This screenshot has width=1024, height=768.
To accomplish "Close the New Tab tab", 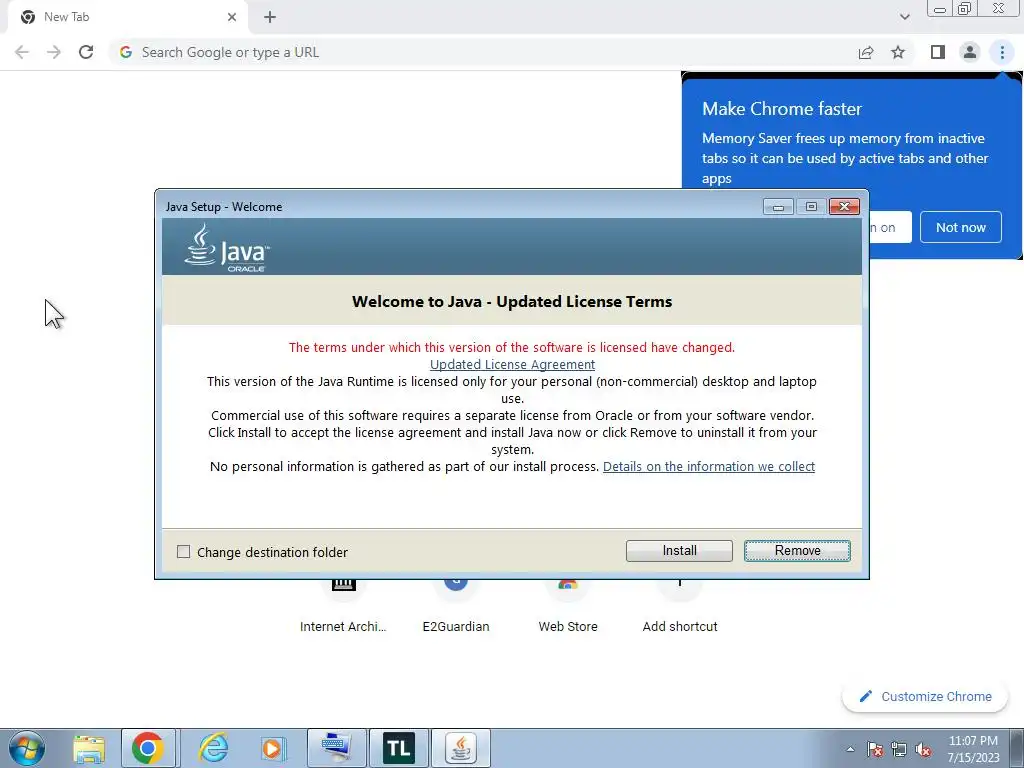I will [x=232, y=17].
